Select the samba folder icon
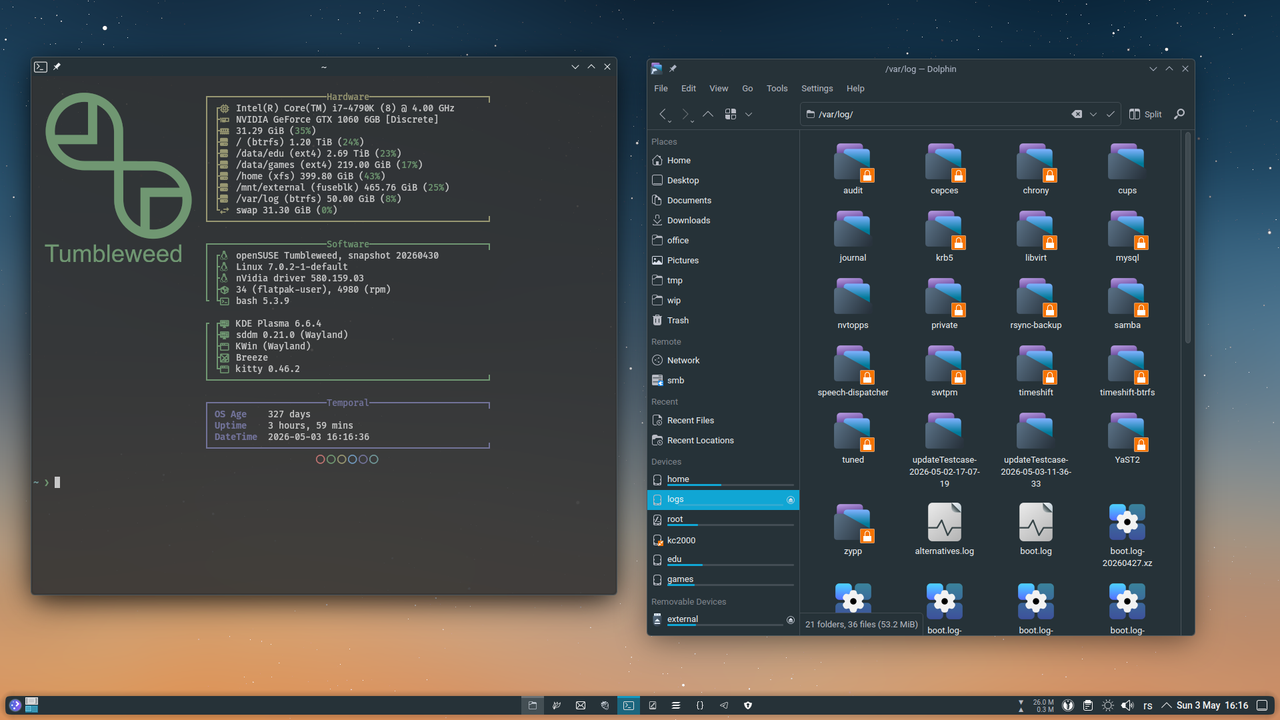Viewport: 1280px width, 720px height. click(1127, 297)
